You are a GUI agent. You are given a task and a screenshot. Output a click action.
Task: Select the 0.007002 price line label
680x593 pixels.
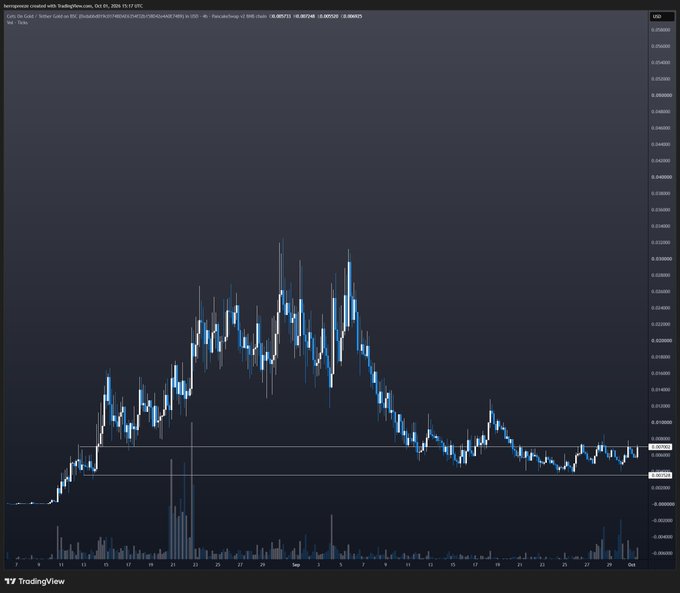point(660,446)
